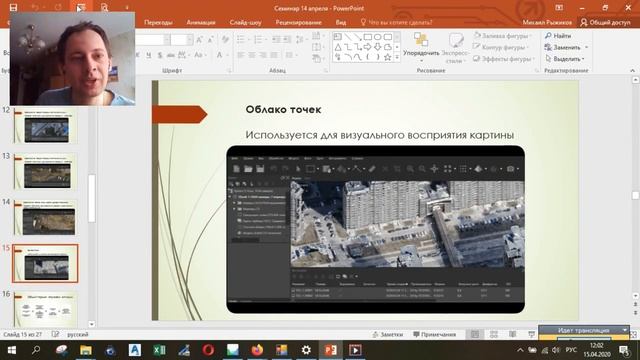Open the Упорядочить arrange dropdown
Viewport: 640px width, 360px height.
tap(421, 48)
